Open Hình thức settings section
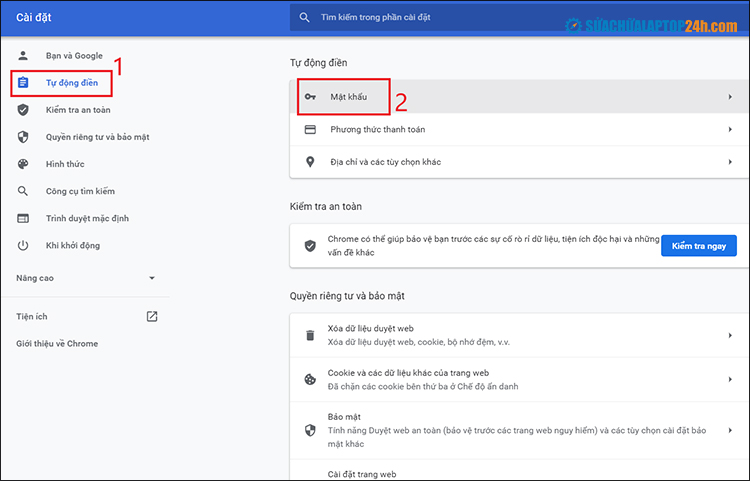750x481 pixels. [65, 164]
